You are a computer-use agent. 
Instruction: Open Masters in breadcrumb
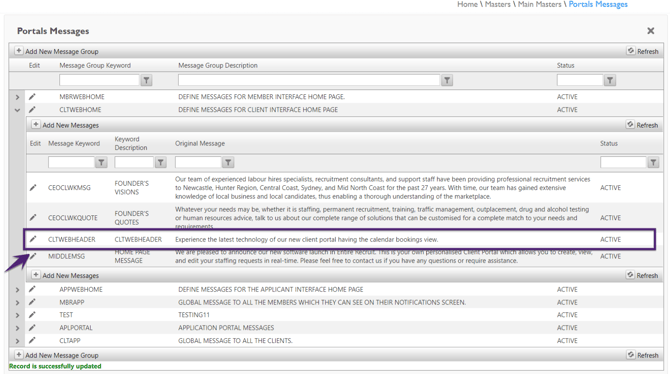pos(497,4)
